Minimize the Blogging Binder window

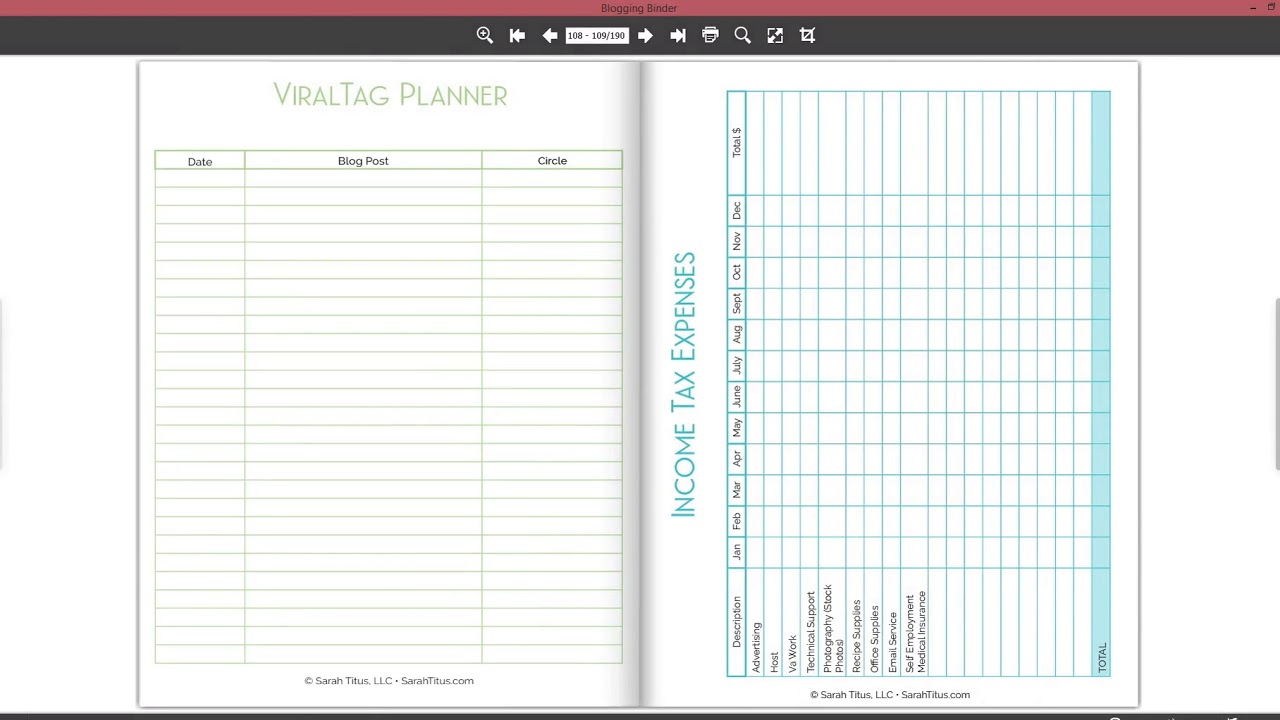point(1254,8)
